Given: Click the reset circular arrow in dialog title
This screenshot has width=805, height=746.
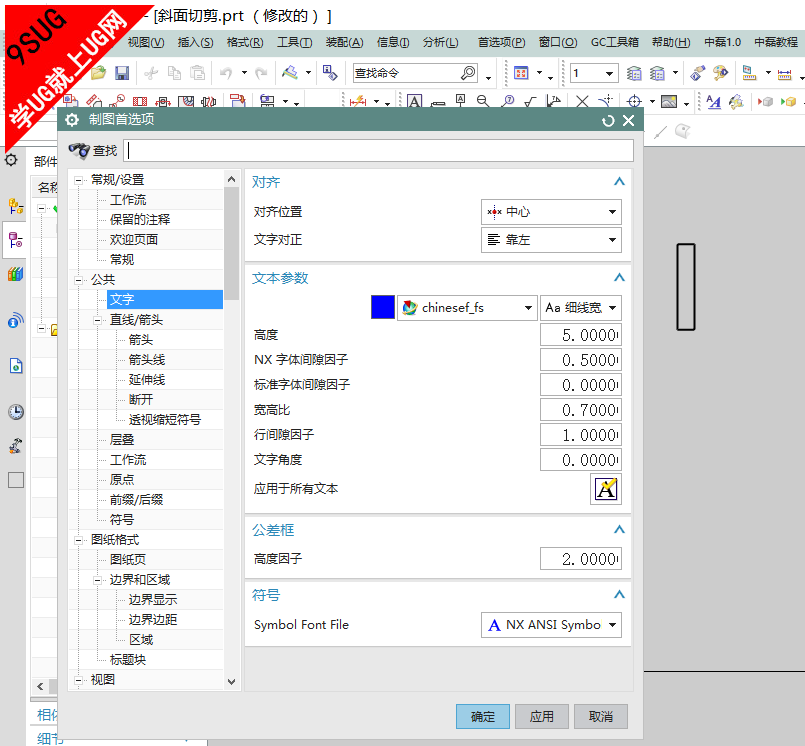Looking at the screenshot, I should [608, 121].
